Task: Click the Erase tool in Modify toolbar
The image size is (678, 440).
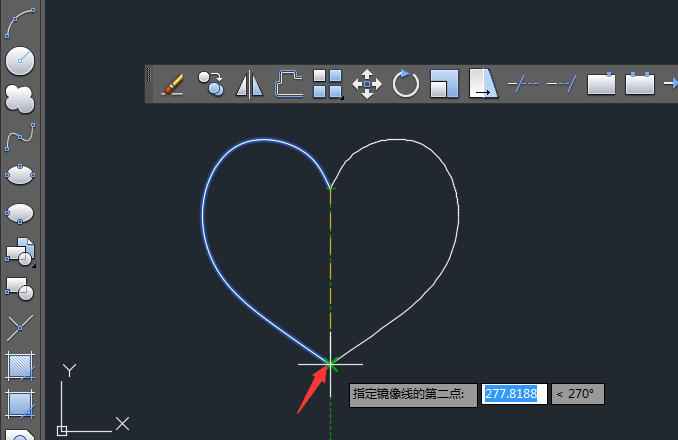Action: 173,84
